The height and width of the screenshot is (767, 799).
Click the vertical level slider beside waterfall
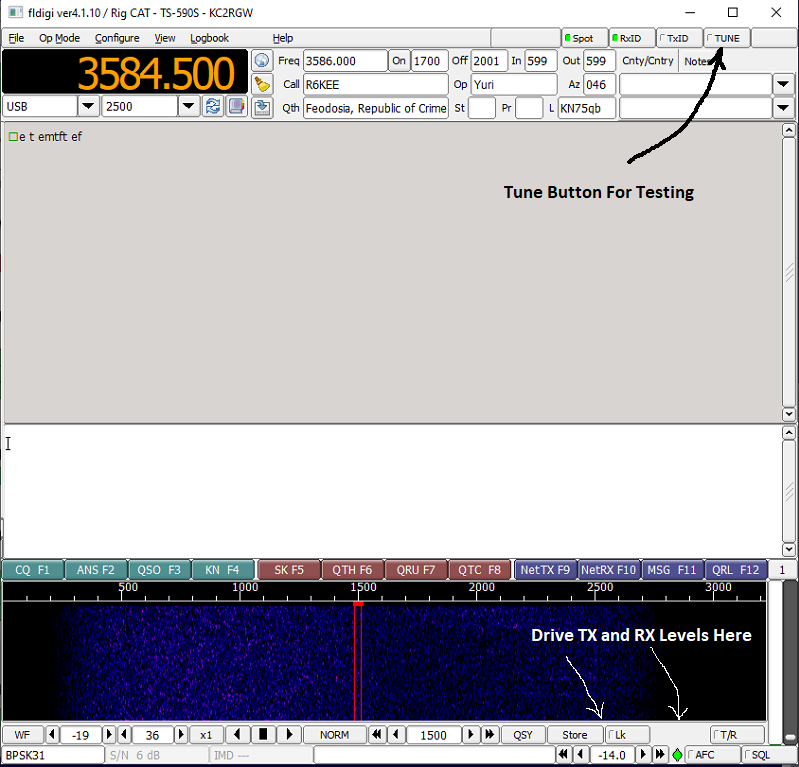pyautogui.click(x=790, y=663)
